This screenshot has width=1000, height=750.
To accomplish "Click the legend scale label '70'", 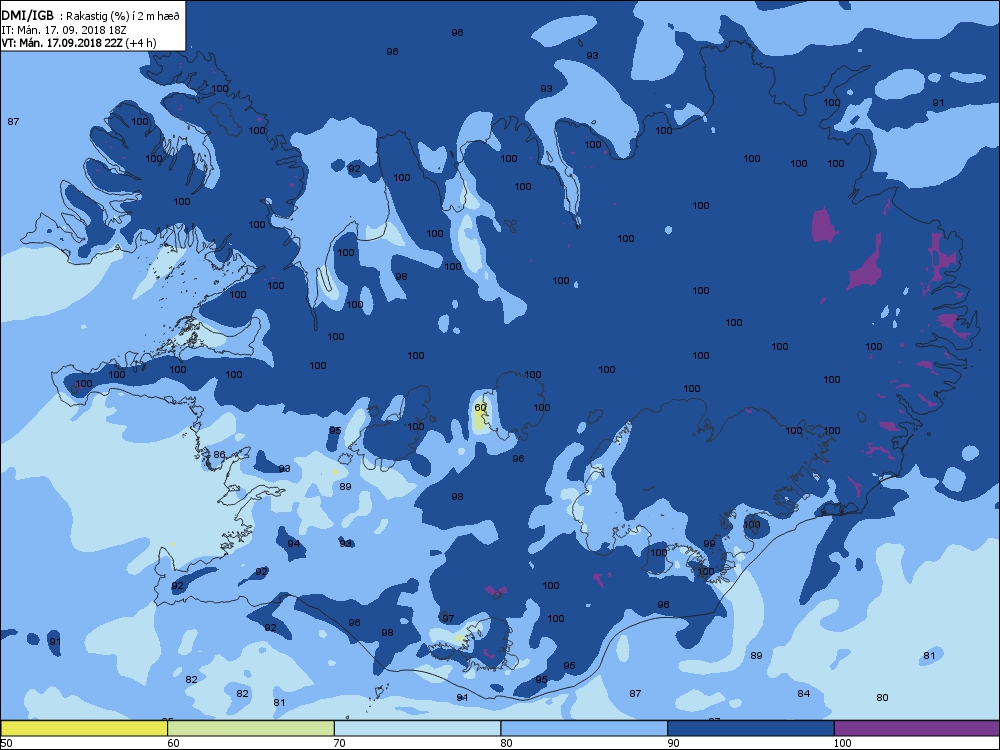I will (340, 743).
